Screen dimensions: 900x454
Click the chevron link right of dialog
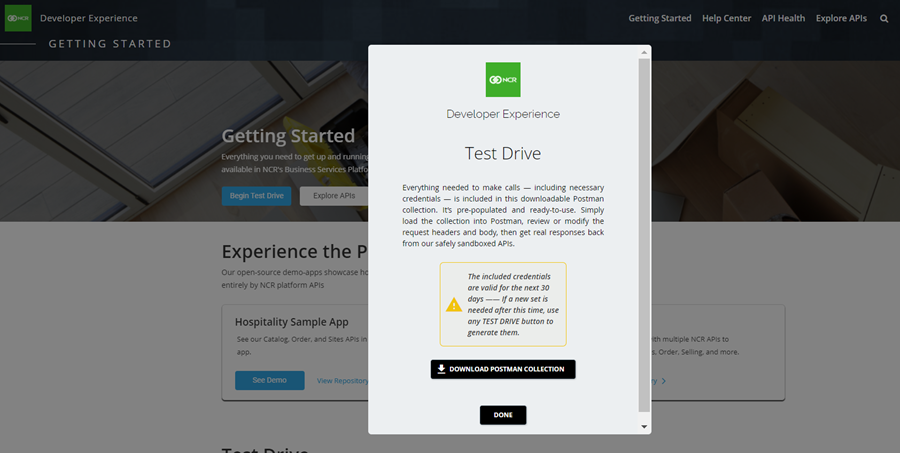[662, 381]
